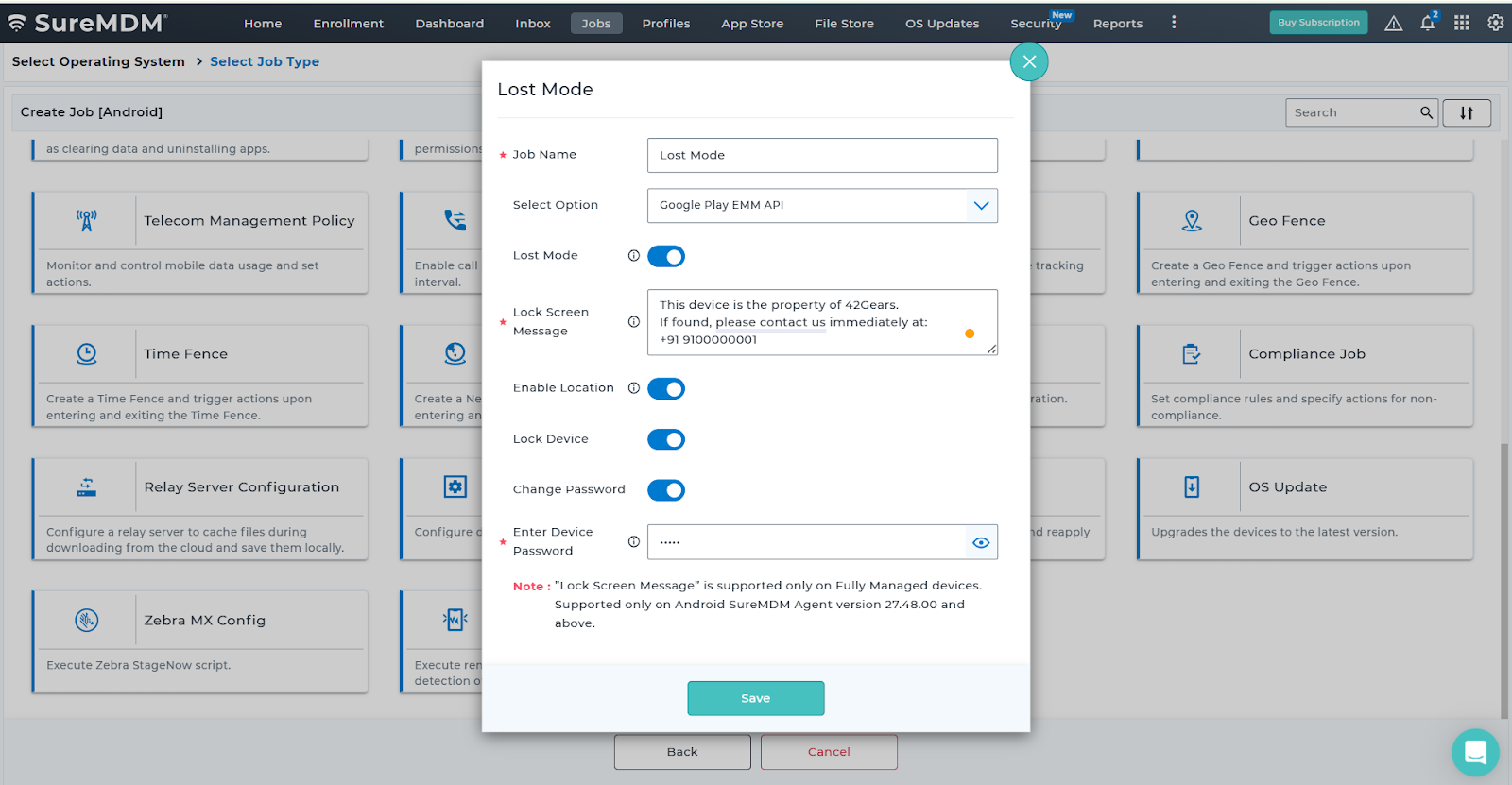
Task: Disable the Lost Mode toggle
Action: 666,257
